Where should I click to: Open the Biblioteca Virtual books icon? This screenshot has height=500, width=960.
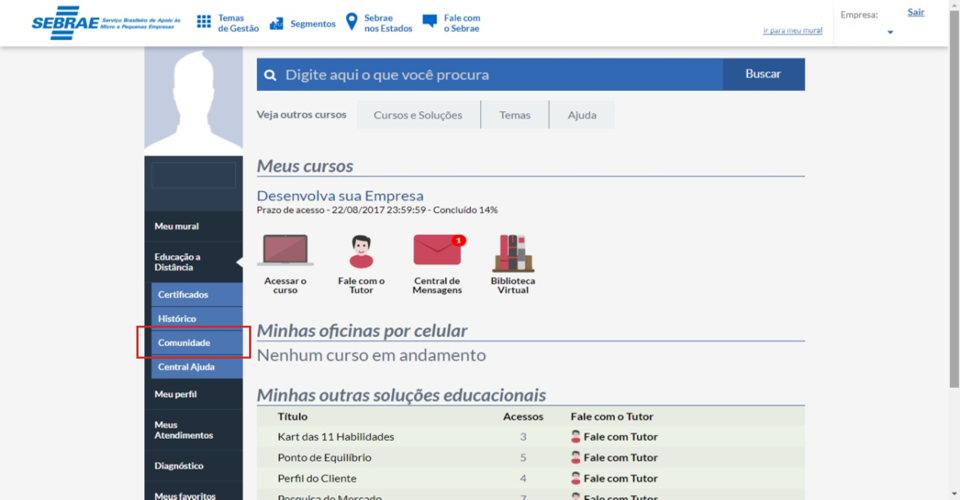point(513,253)
